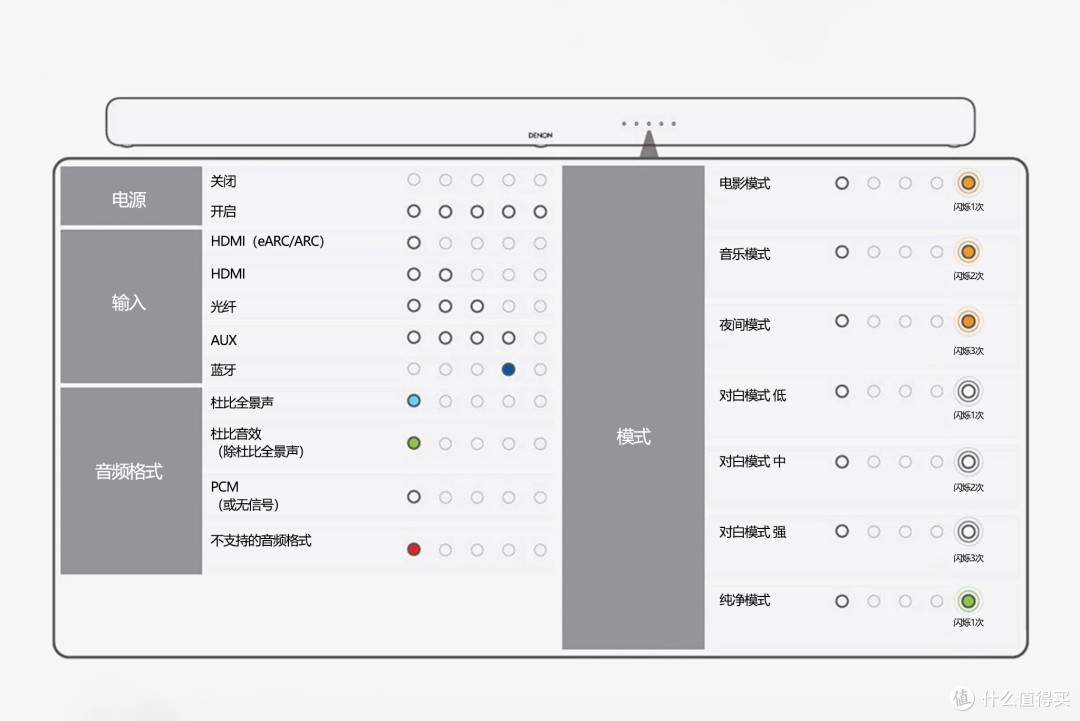Click 闪烁1次 under the 对白模式 低 LED
This screenshot has width=1080, height=721.
(968, 415)
